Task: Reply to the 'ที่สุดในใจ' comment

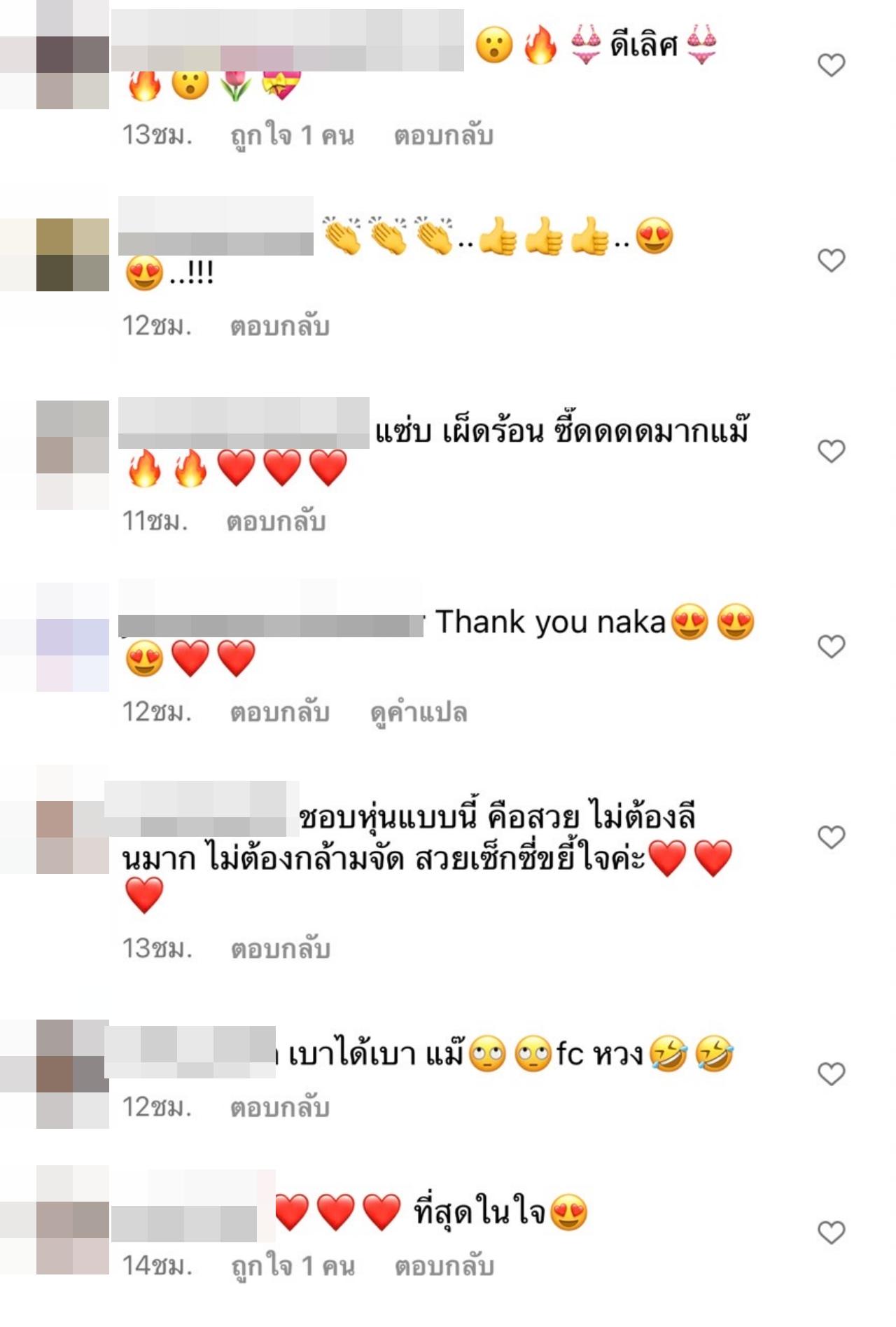Action: tap(444, 1266)
